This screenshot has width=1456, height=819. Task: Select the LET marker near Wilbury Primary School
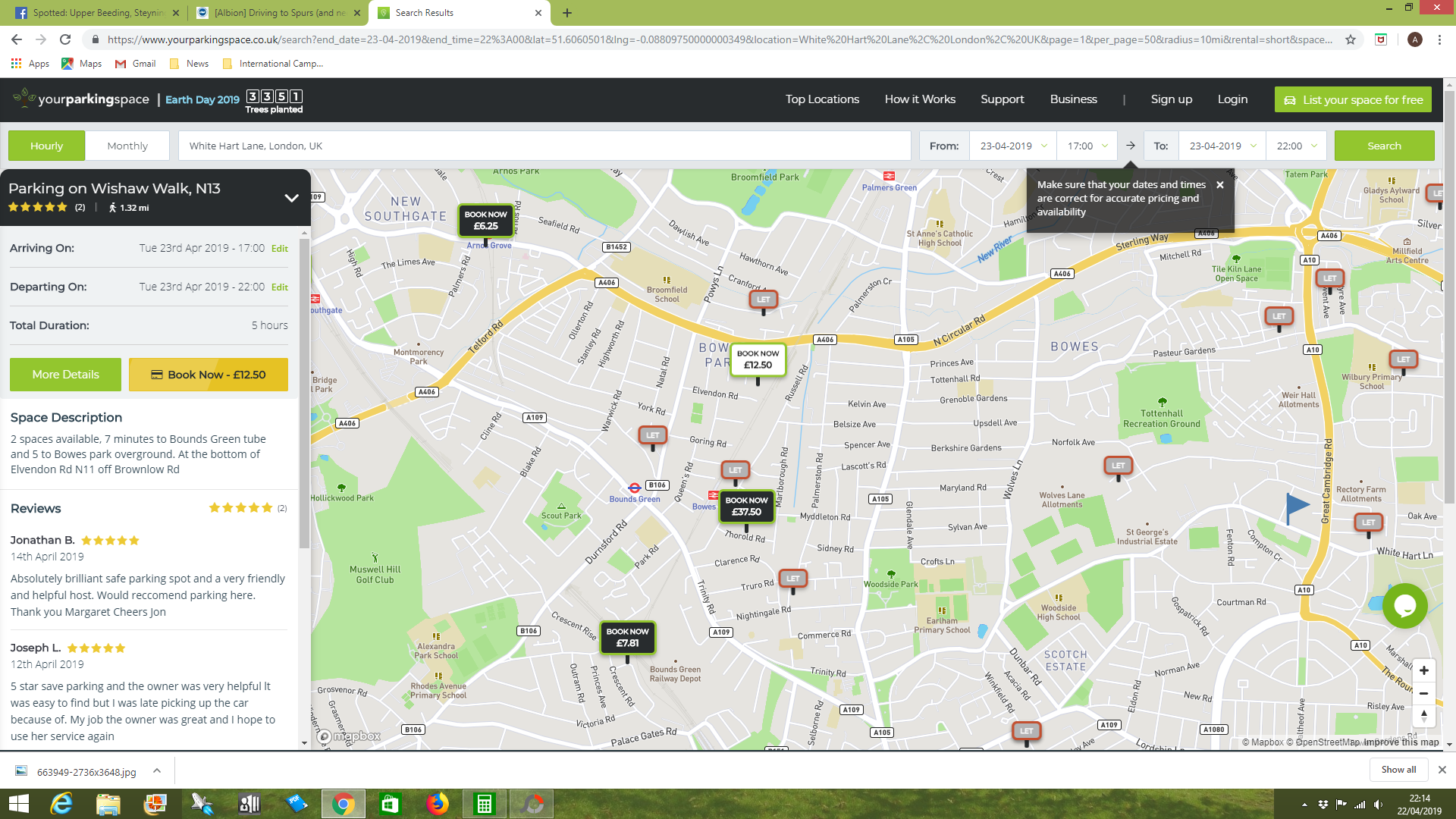click(x=1403, y=359)
